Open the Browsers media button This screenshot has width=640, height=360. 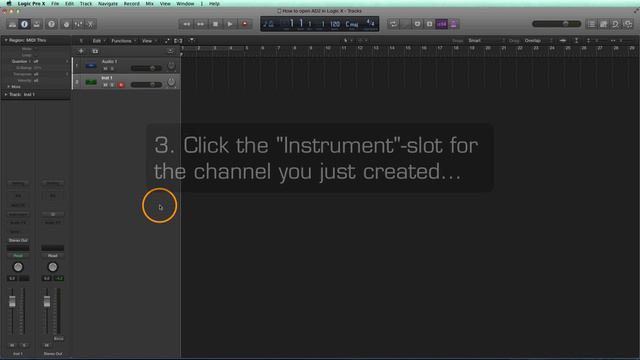click(x=628, y=24)
